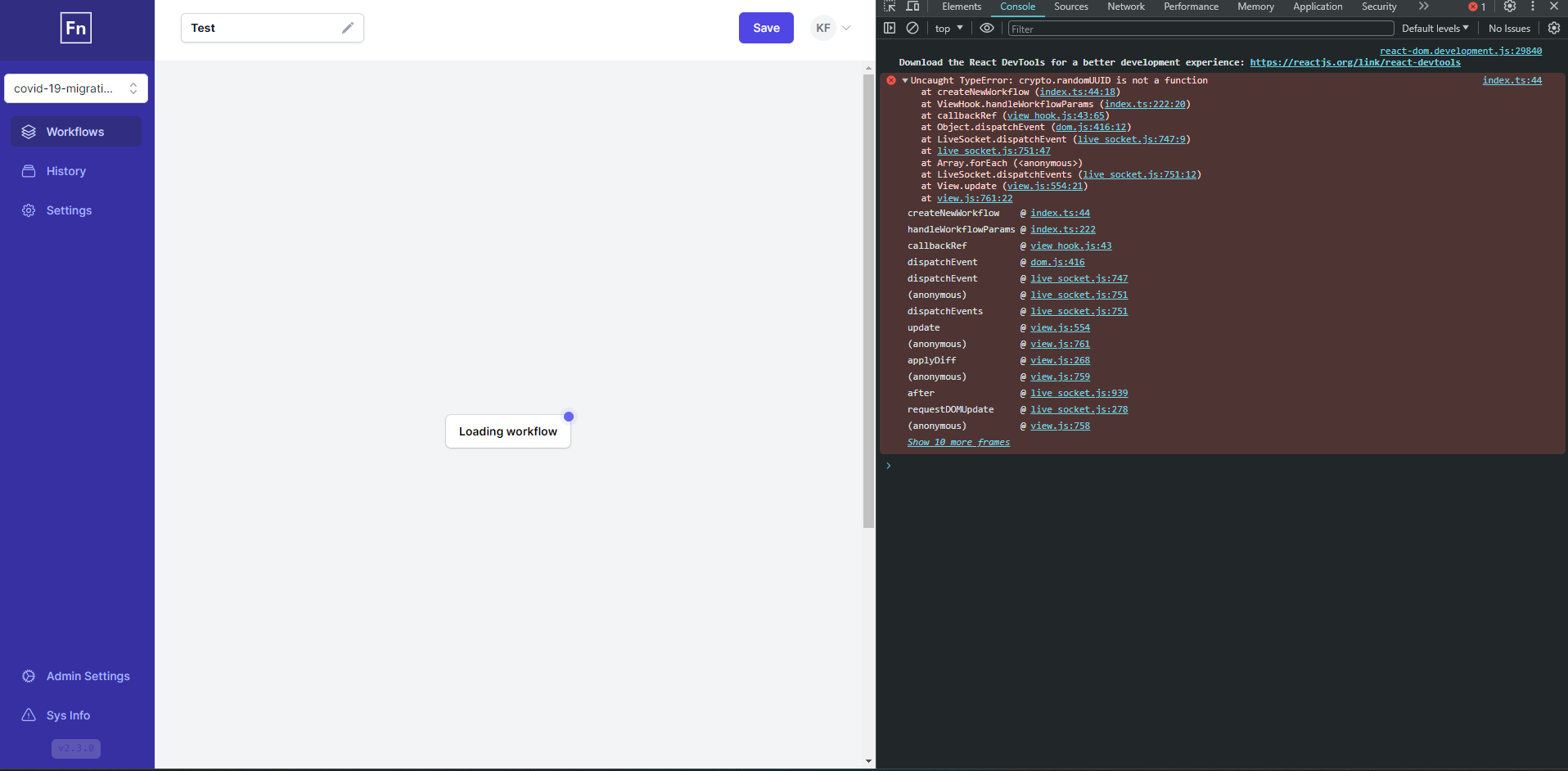Open Settings via sidebar gear icon

coord(29,210)
